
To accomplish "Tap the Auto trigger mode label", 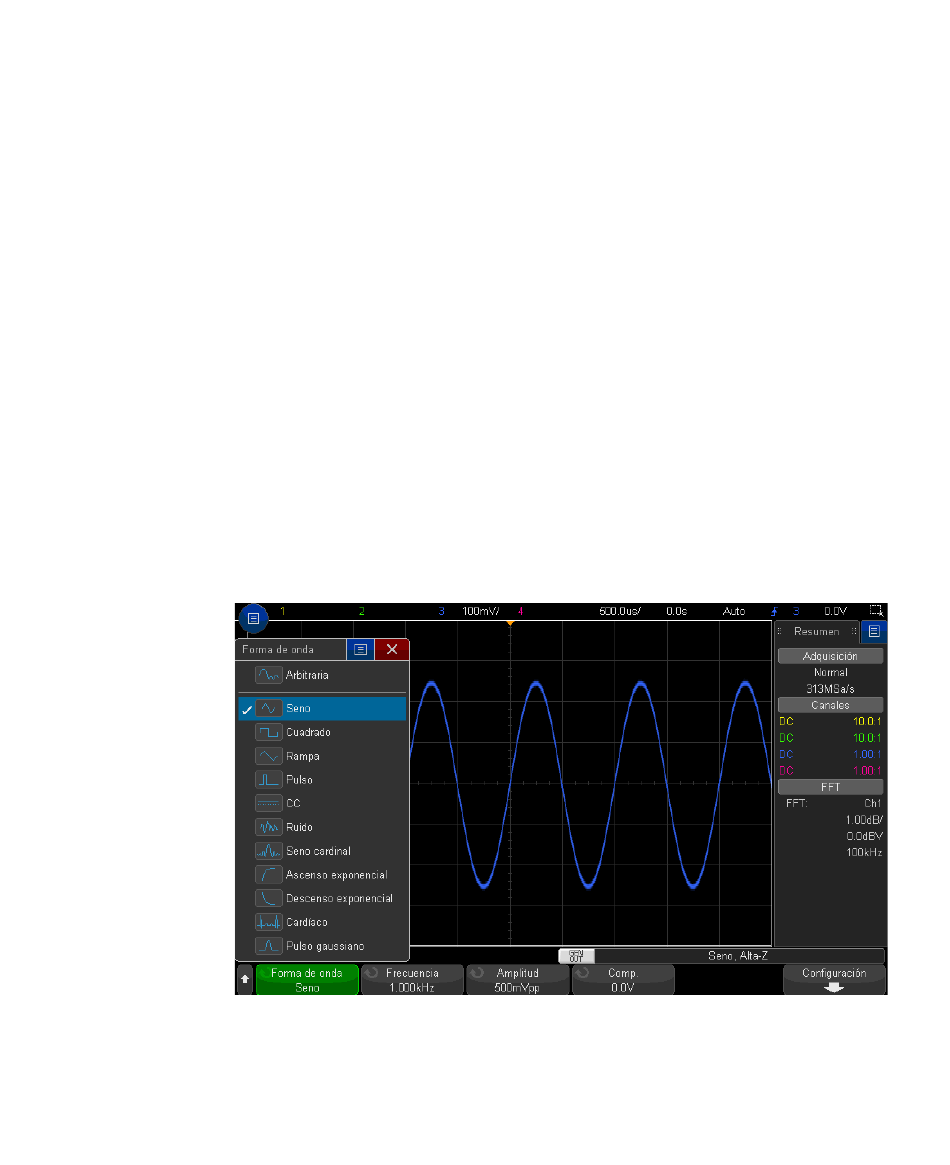I will [734, 611].
